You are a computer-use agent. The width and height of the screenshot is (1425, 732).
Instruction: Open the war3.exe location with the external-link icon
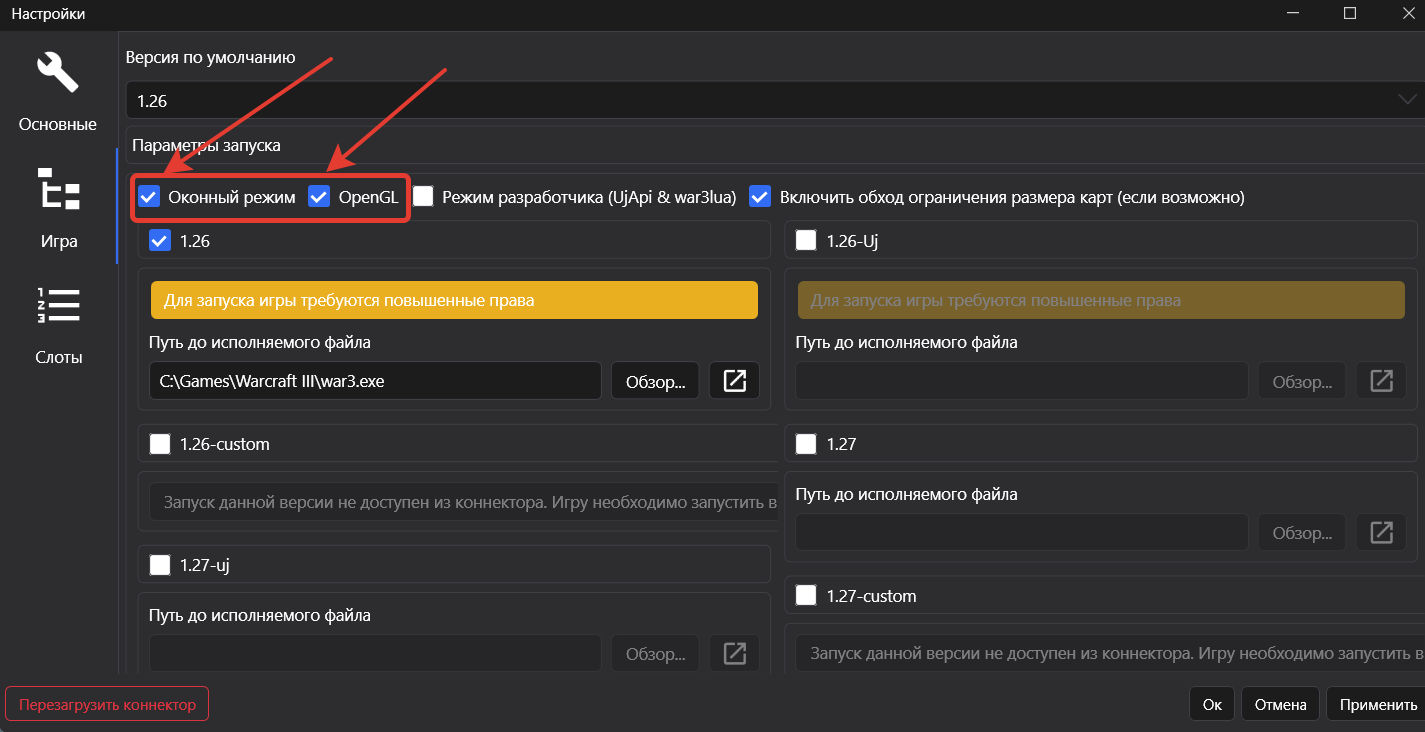pos(735,381)
